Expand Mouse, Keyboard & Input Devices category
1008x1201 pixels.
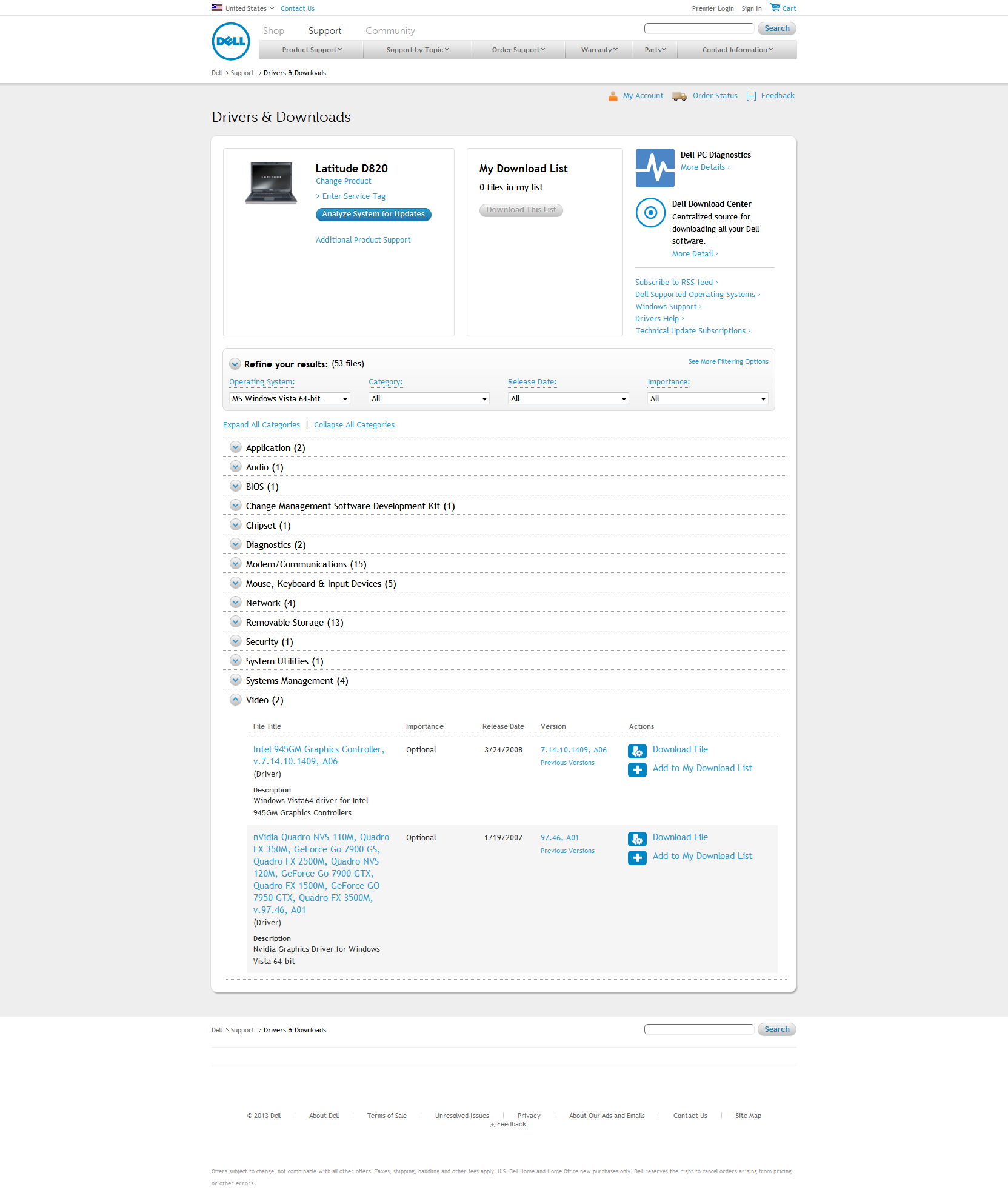[x=236, y=583]
